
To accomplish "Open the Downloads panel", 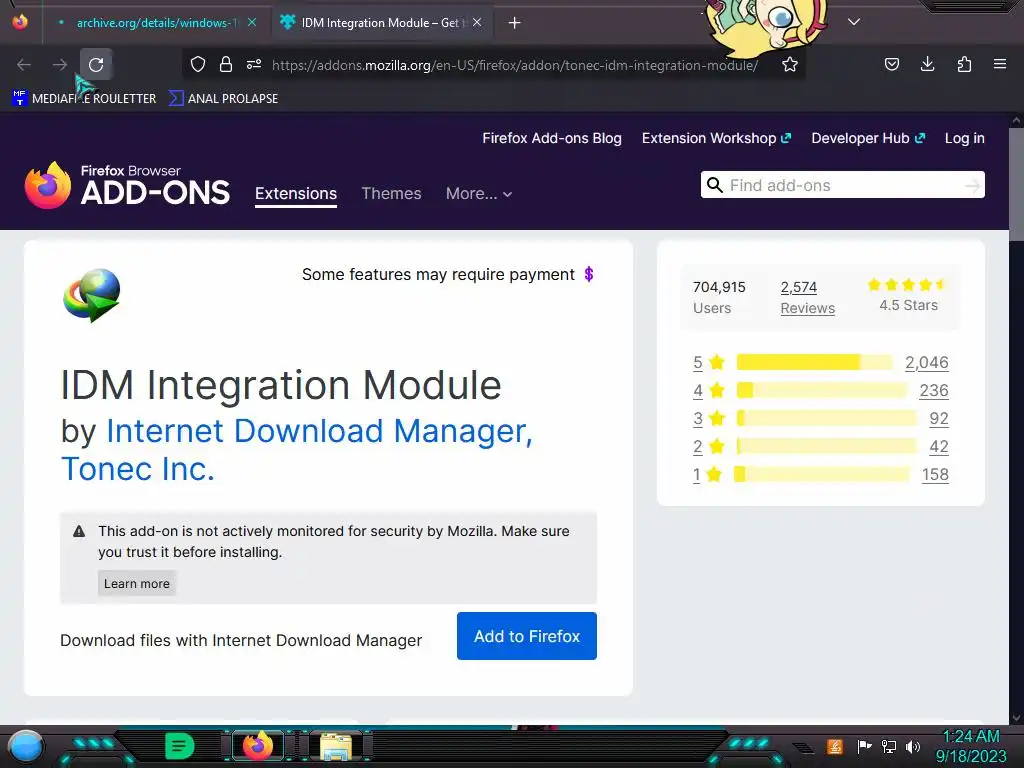I will [927, 64].
